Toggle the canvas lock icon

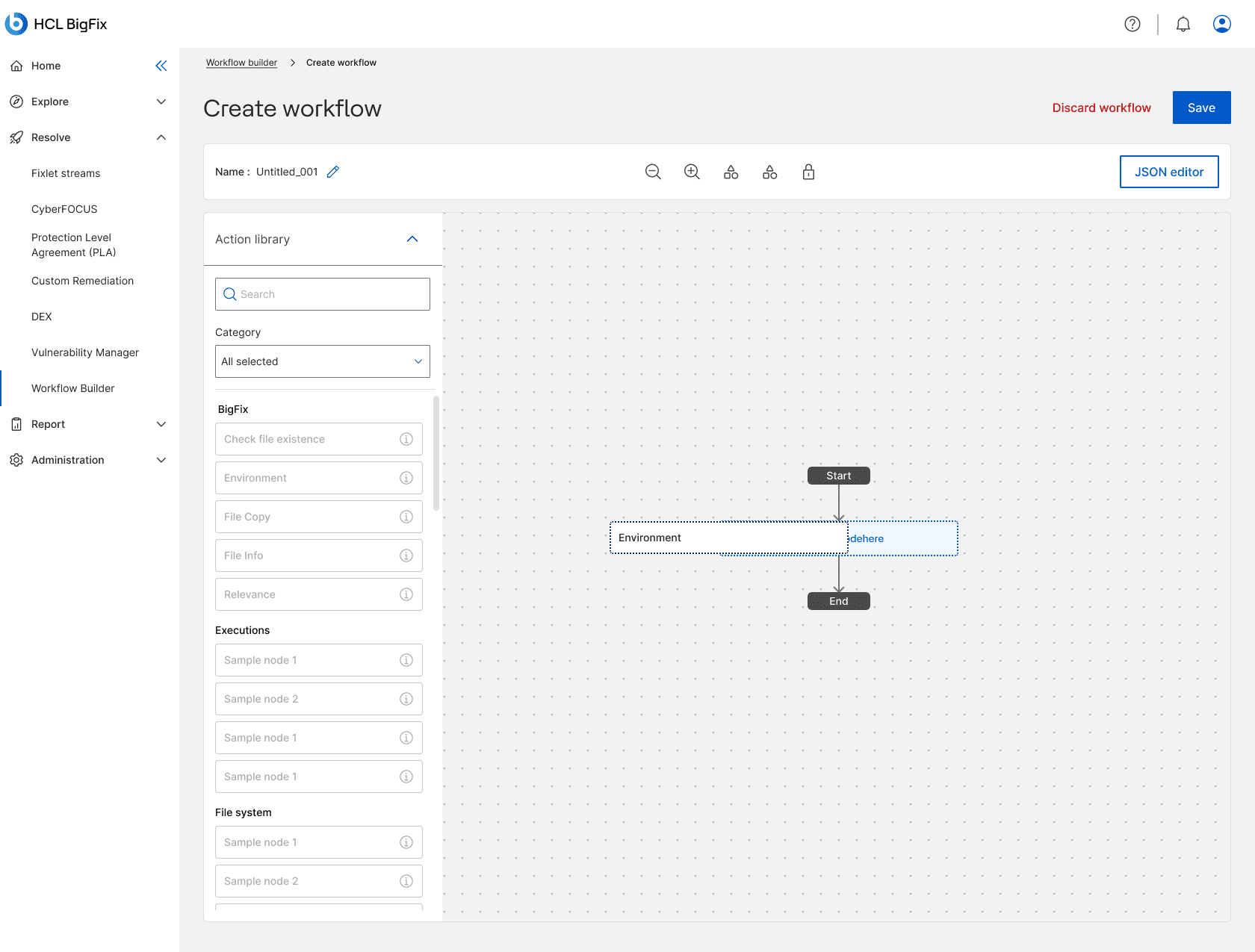(808, 172)
